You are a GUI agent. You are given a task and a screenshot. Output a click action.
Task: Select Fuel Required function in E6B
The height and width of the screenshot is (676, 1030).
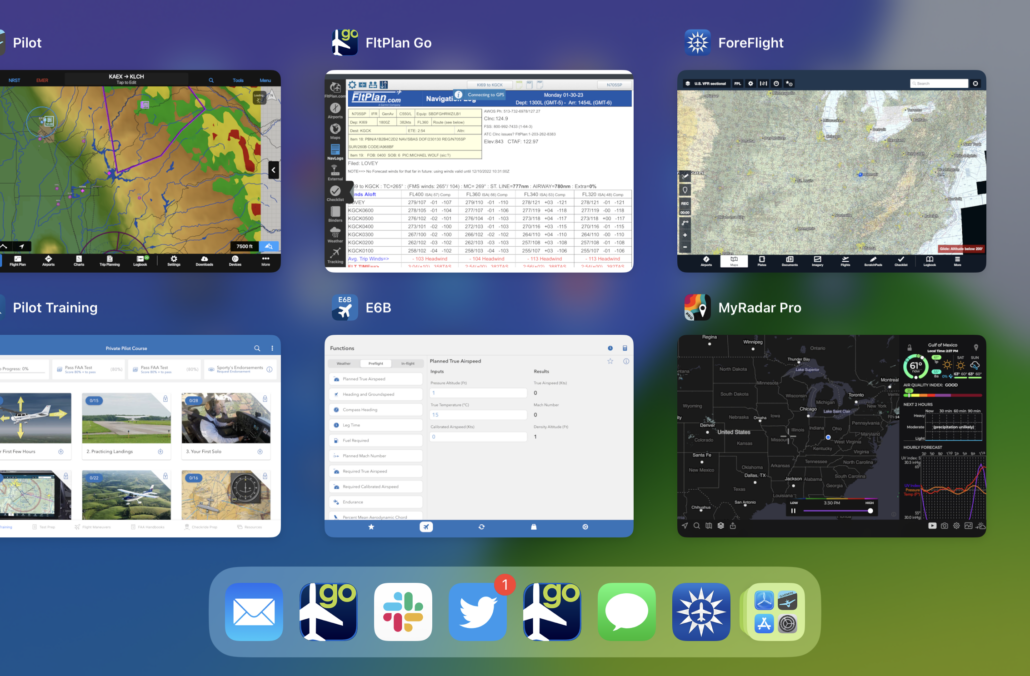tap(376, 440)
